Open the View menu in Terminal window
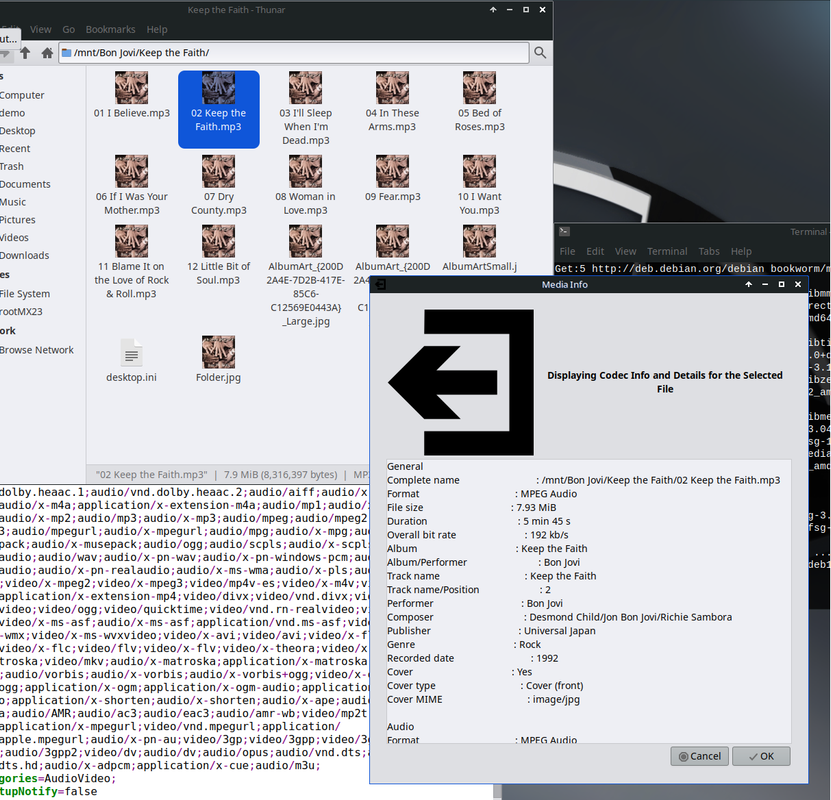Viewport: 831px width, 800px height. pyautogui.click(x=625, y=252)
